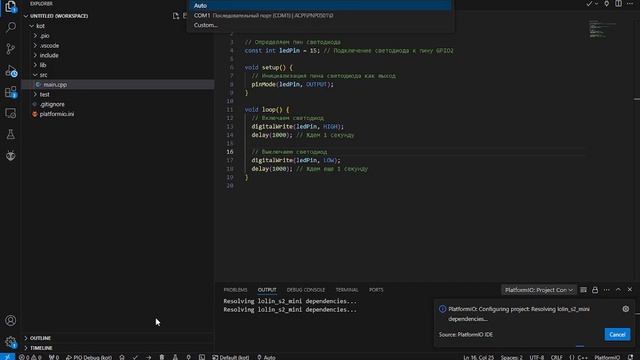
Task: Select the COM1 port option
Action: point(320,15)
